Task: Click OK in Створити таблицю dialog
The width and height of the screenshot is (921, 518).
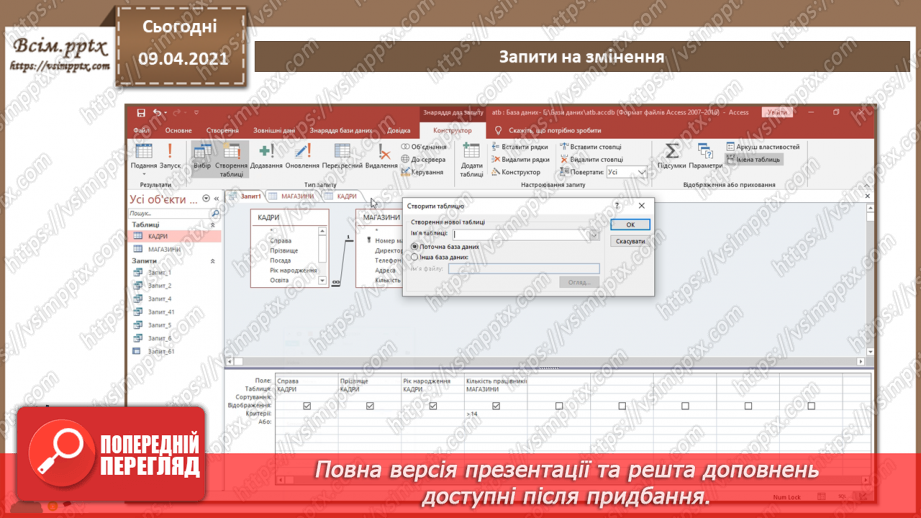Action: (630, 224)
